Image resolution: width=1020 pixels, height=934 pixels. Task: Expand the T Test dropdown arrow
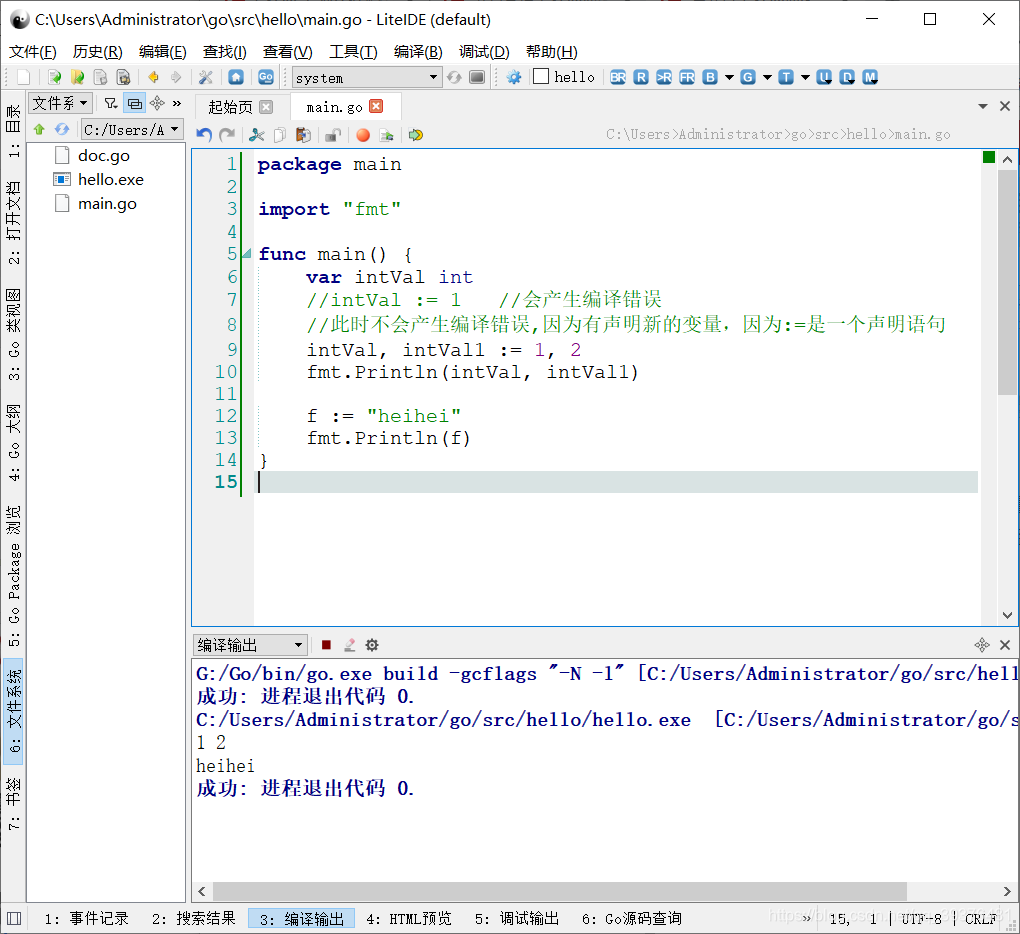tap(805, 77)
